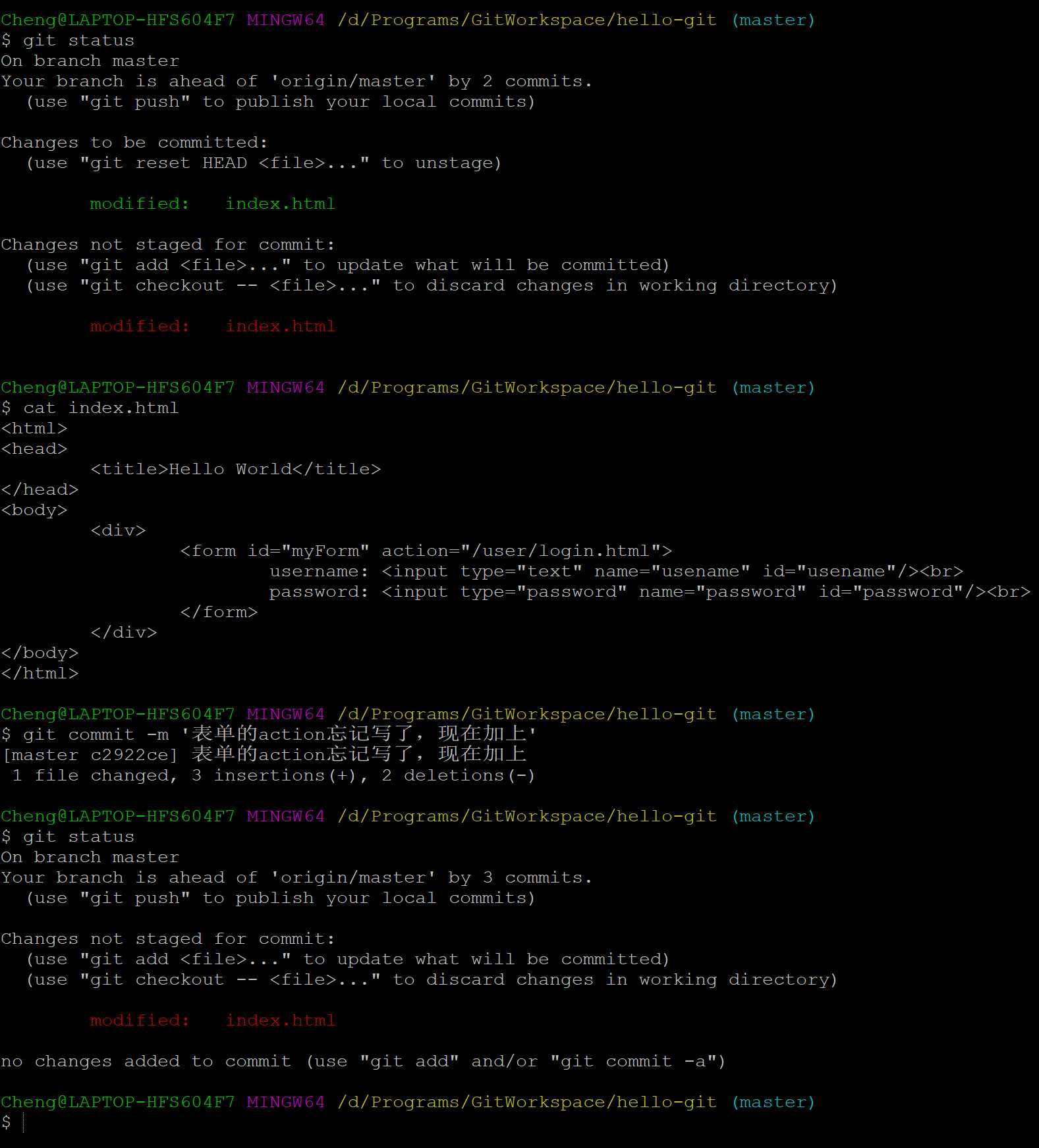
Task: Click the 'by 3 commits.' branch status line
Action: [x=296, y=878]
